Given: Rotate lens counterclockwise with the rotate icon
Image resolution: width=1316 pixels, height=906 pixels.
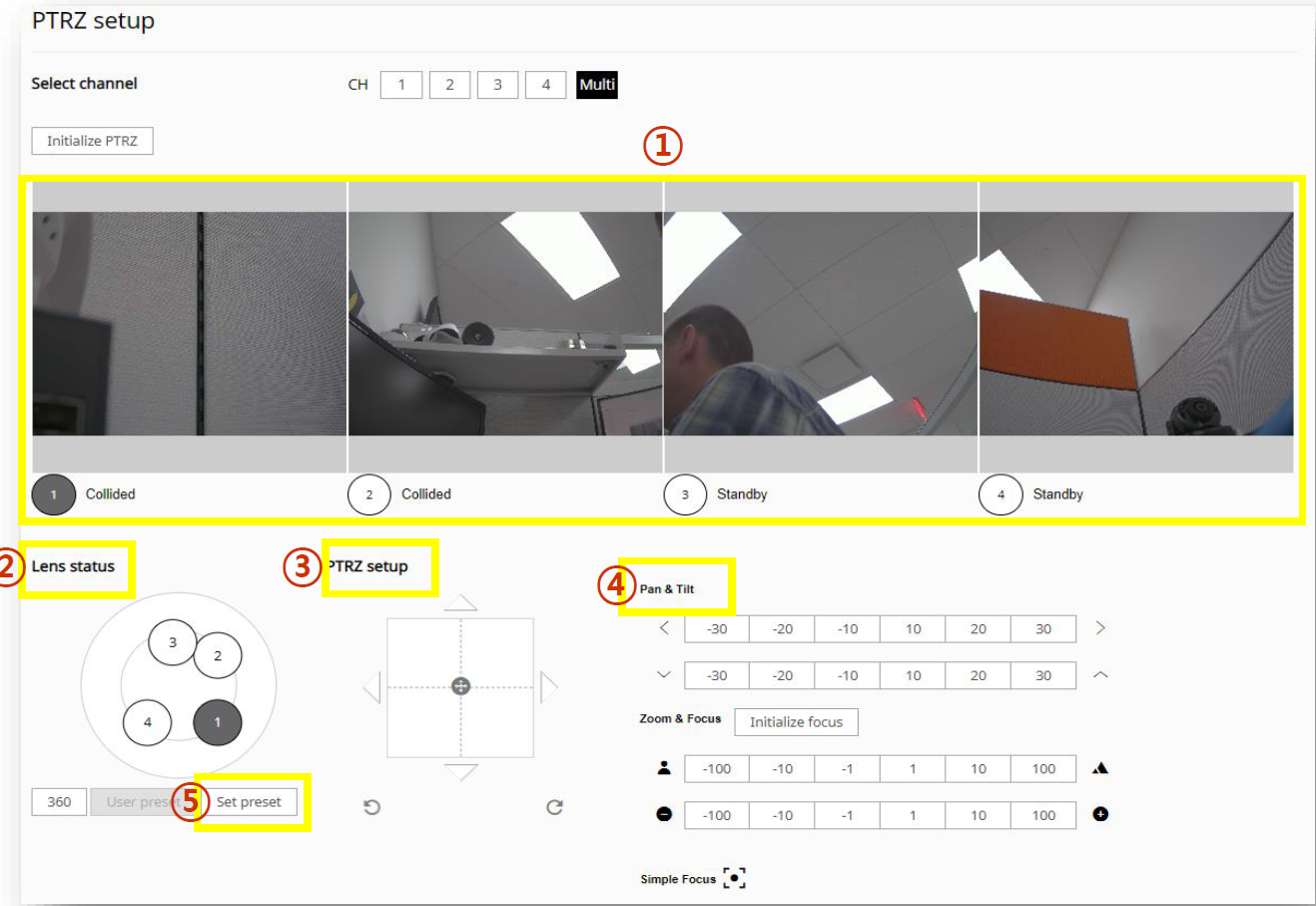Looking at the screenshot, I should pyautogui.click(x=371, y=807).
